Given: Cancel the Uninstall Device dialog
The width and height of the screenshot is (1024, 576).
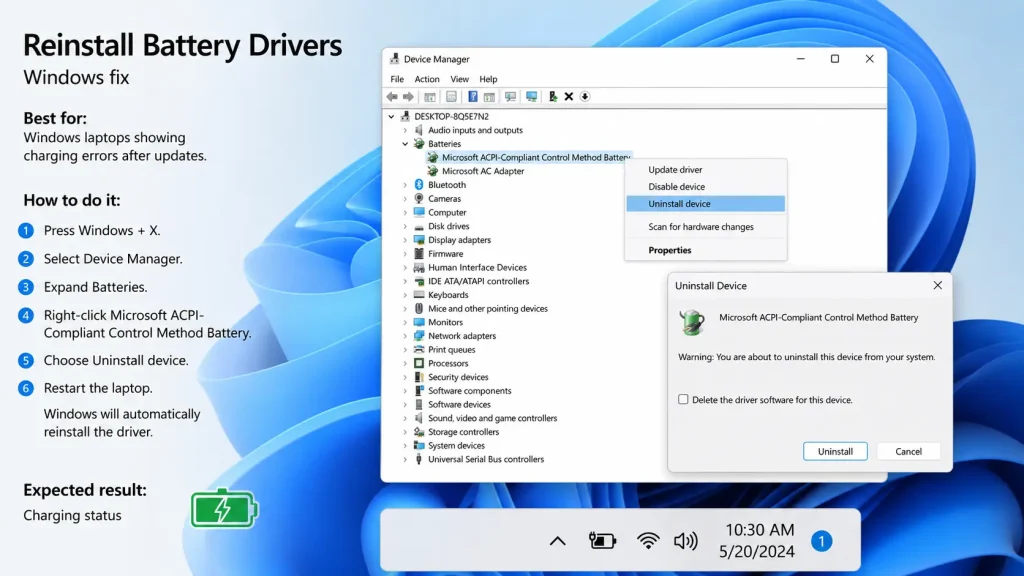Looking at the screenshot, I should tap(908, 451).
